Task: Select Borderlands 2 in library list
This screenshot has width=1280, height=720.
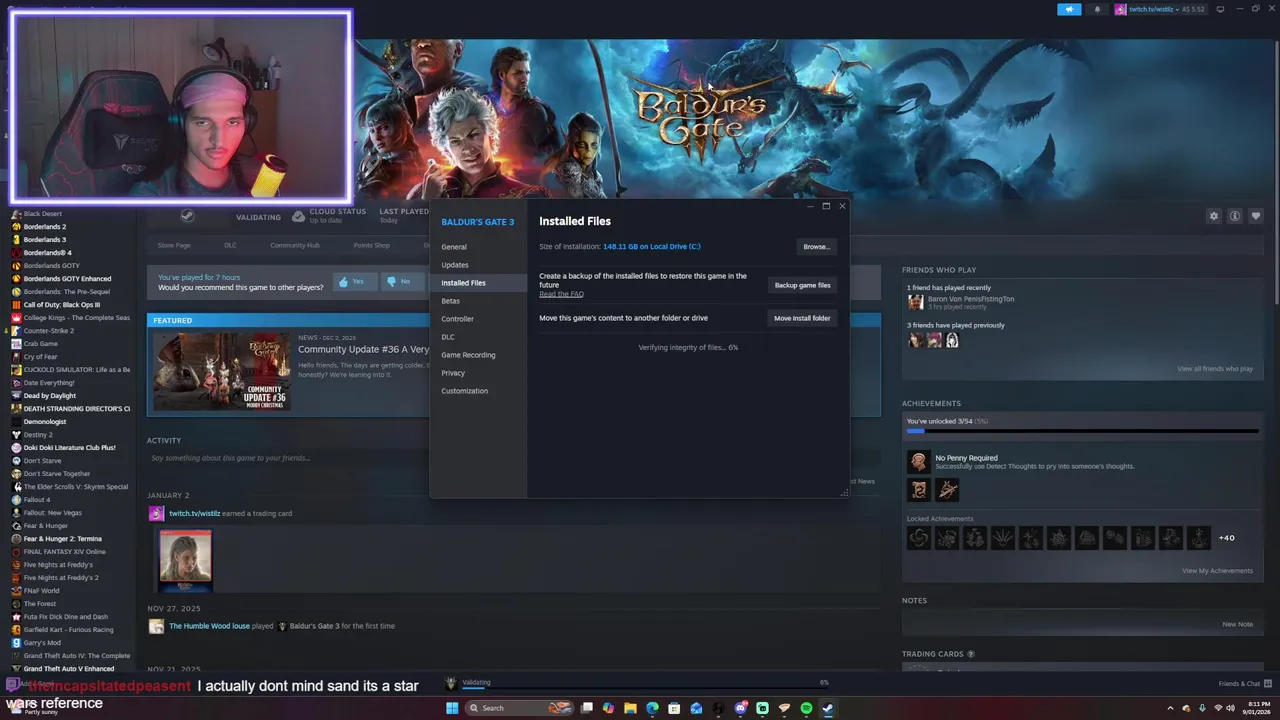Action: click(45, 227)
